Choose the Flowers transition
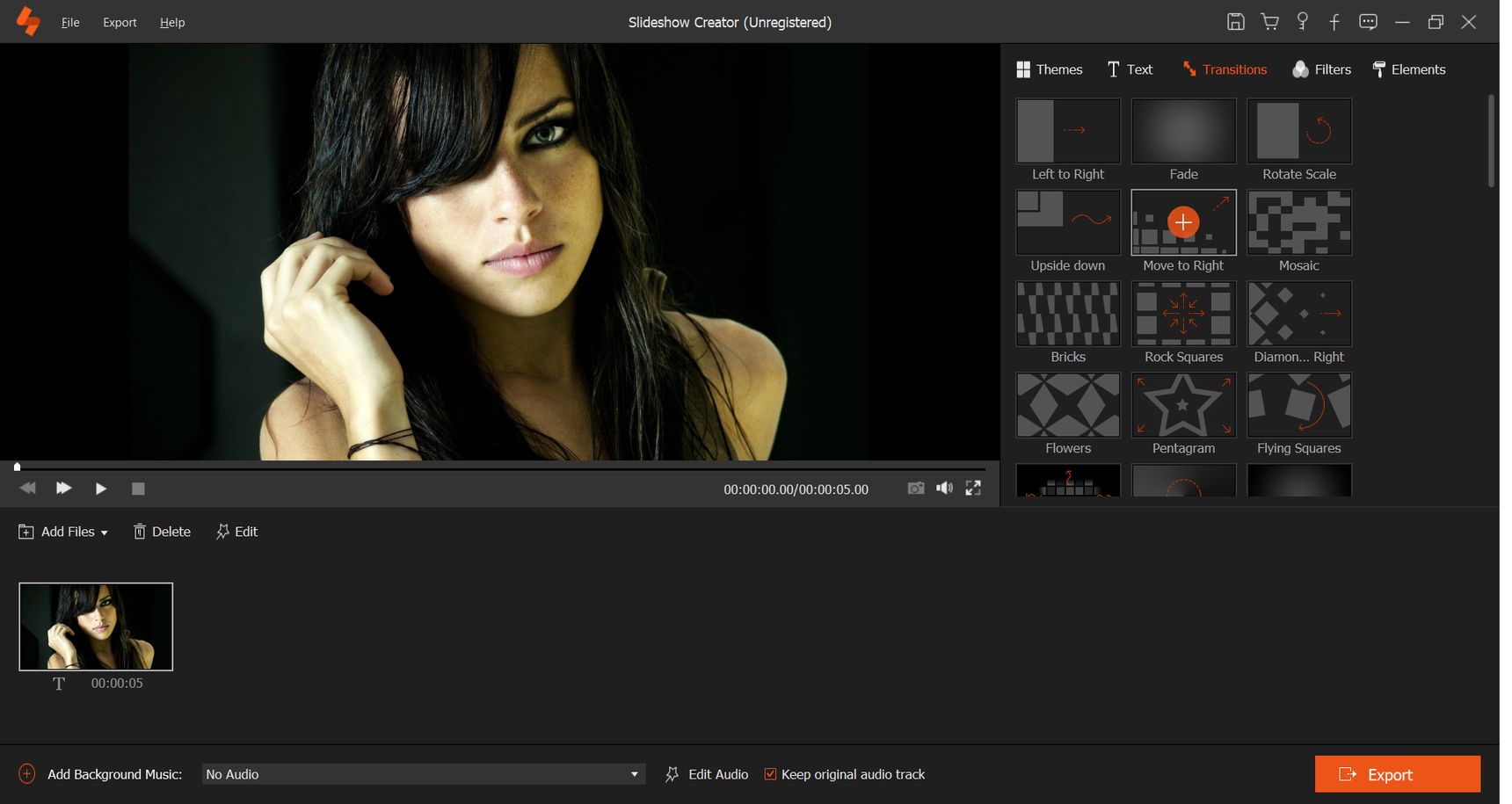The image size is (1512, 804). (x=1068, y=405)
